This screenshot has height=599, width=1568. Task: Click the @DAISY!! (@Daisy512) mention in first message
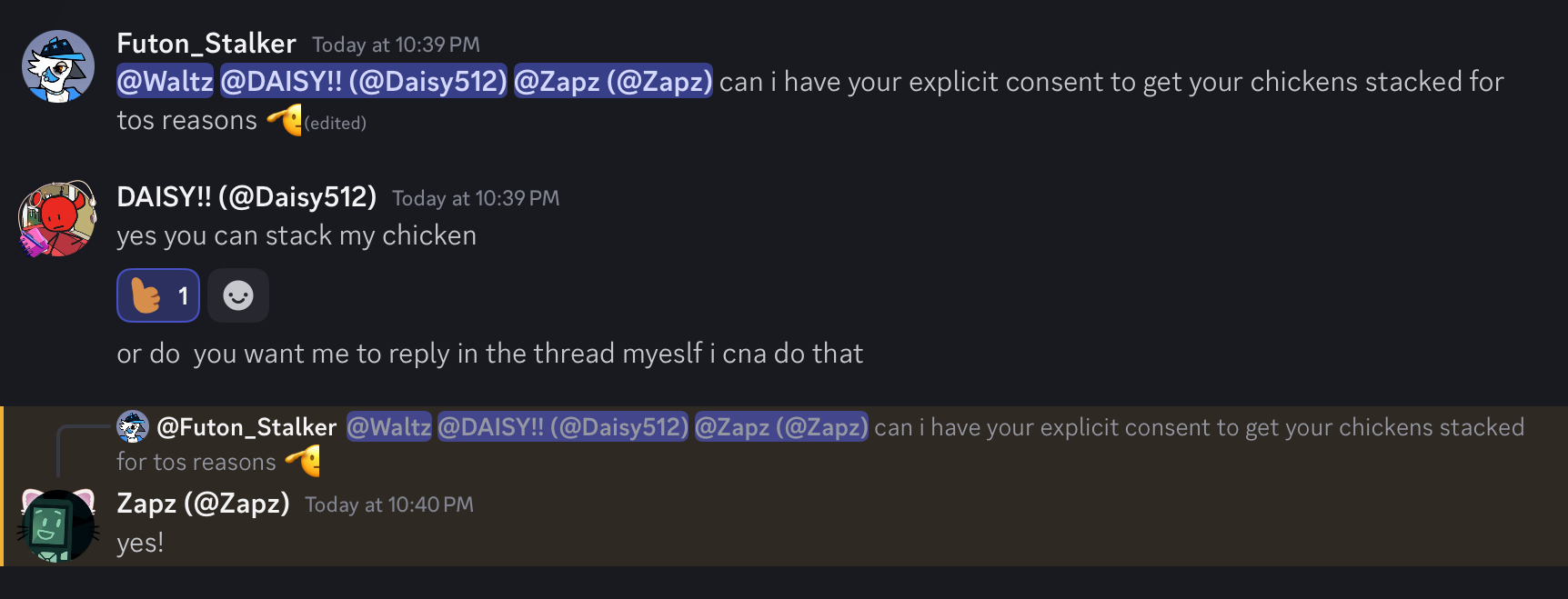click(364, 82)
